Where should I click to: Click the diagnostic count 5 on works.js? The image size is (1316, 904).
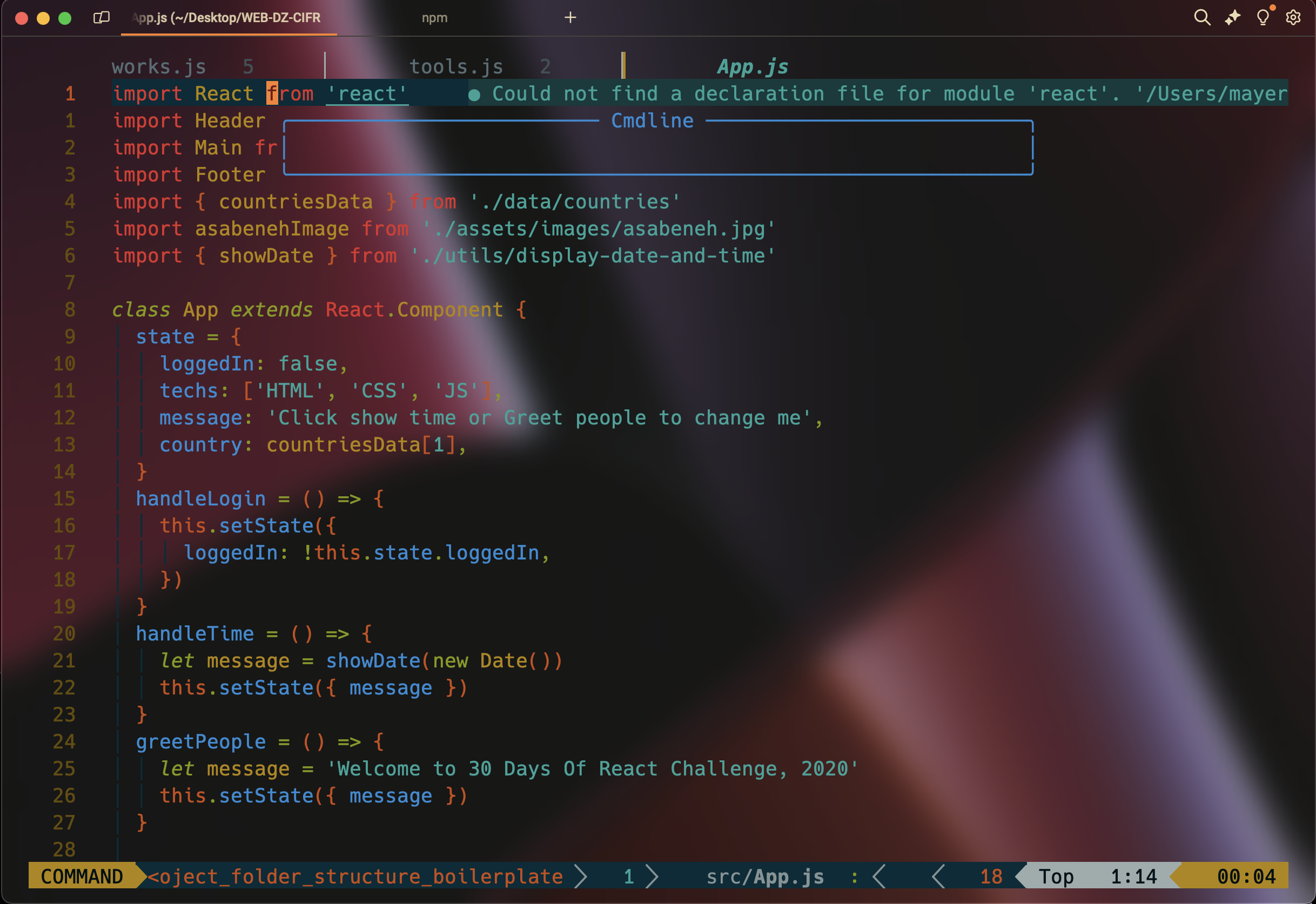click(x=248, y=66)
